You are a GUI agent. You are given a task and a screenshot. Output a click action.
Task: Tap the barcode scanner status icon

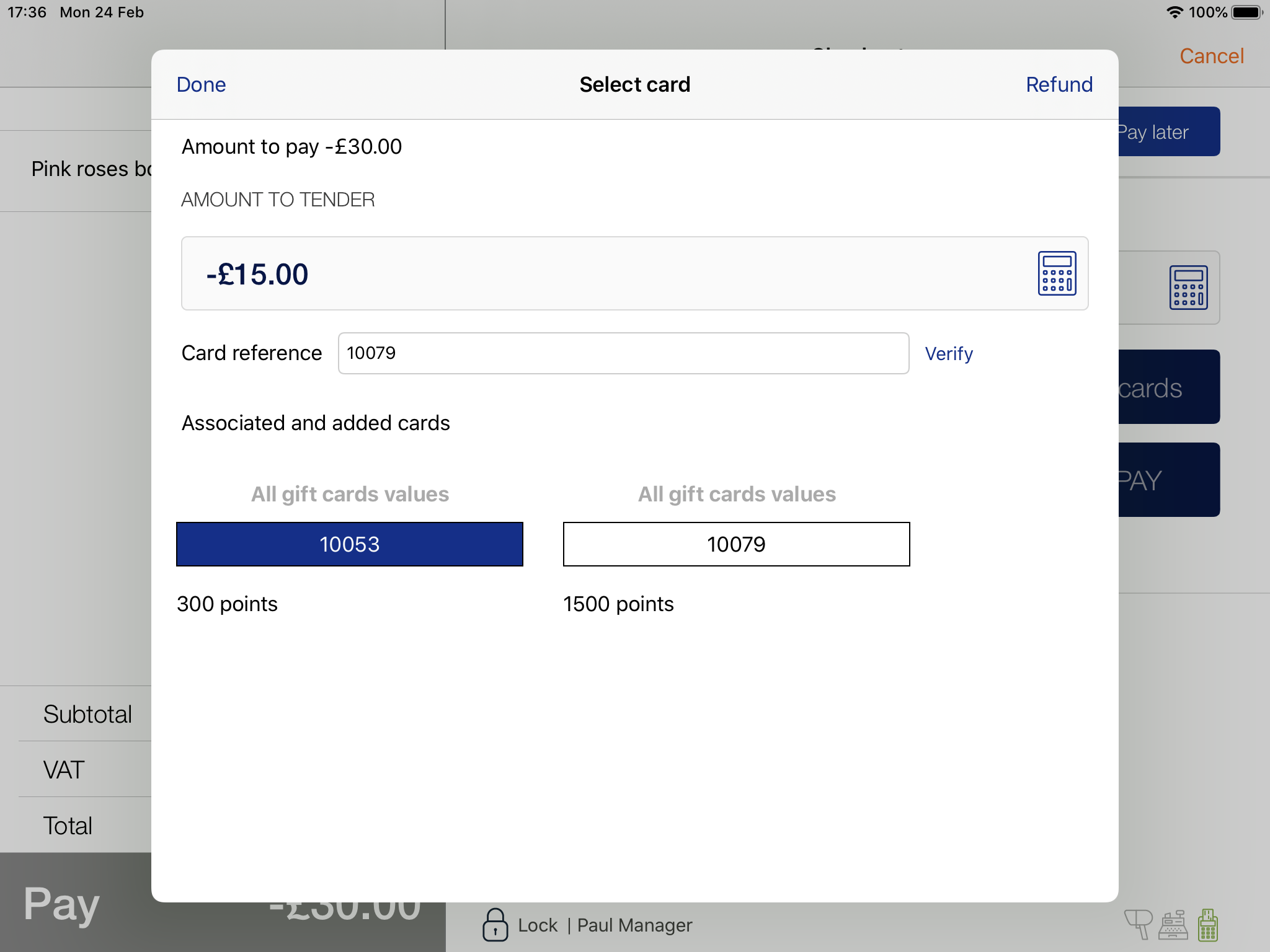tap(1138, 924)
